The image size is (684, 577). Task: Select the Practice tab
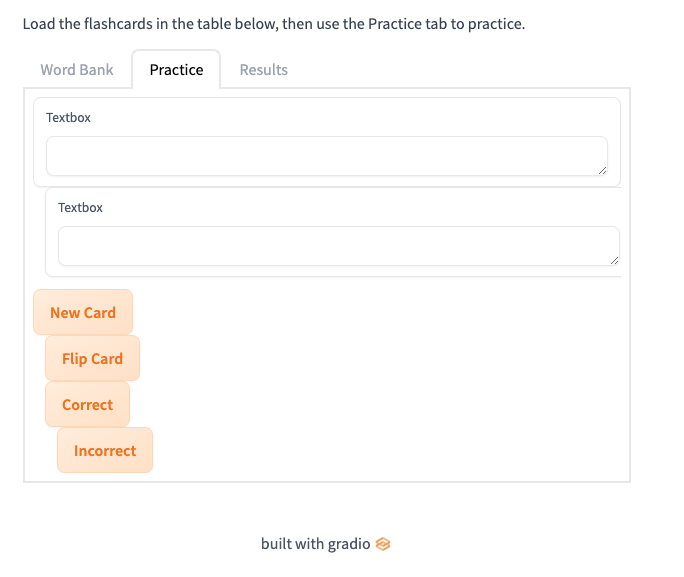click(176, 70)
